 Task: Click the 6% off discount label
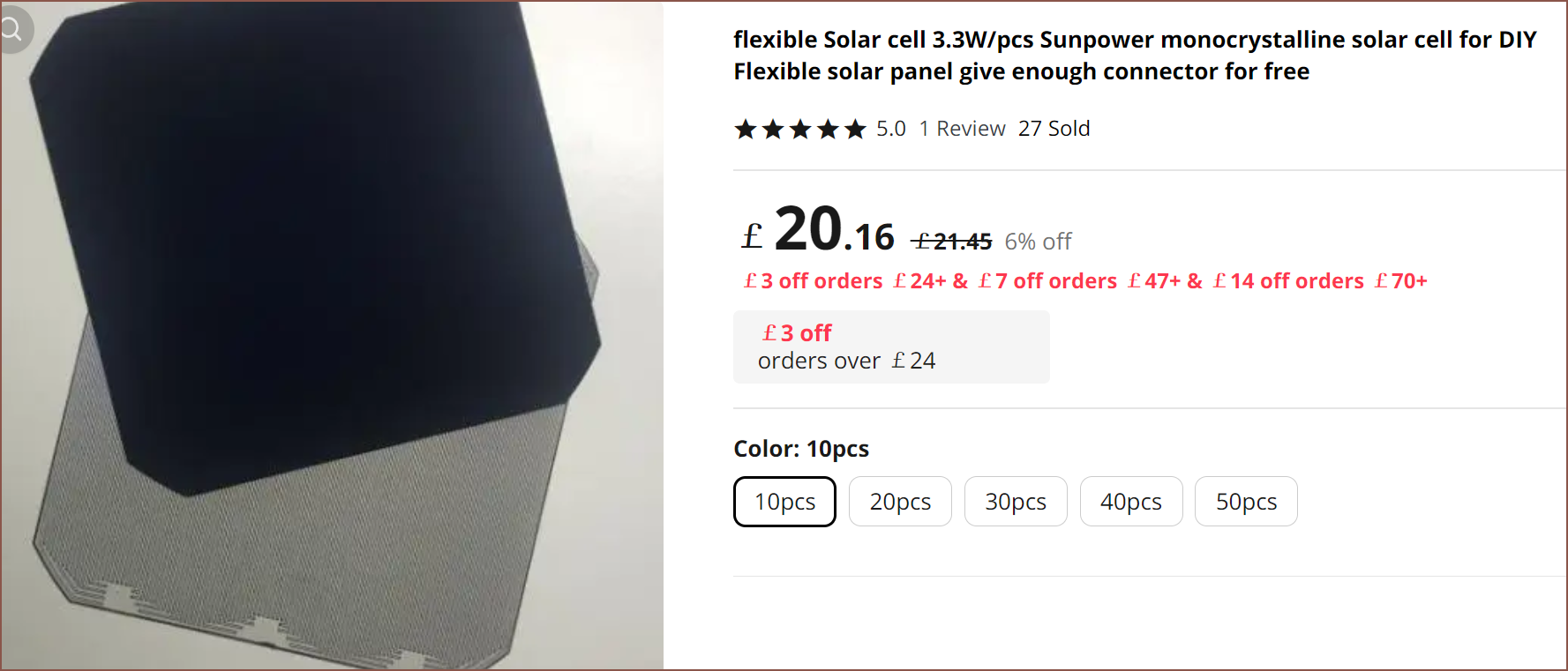coord(1038,242)
